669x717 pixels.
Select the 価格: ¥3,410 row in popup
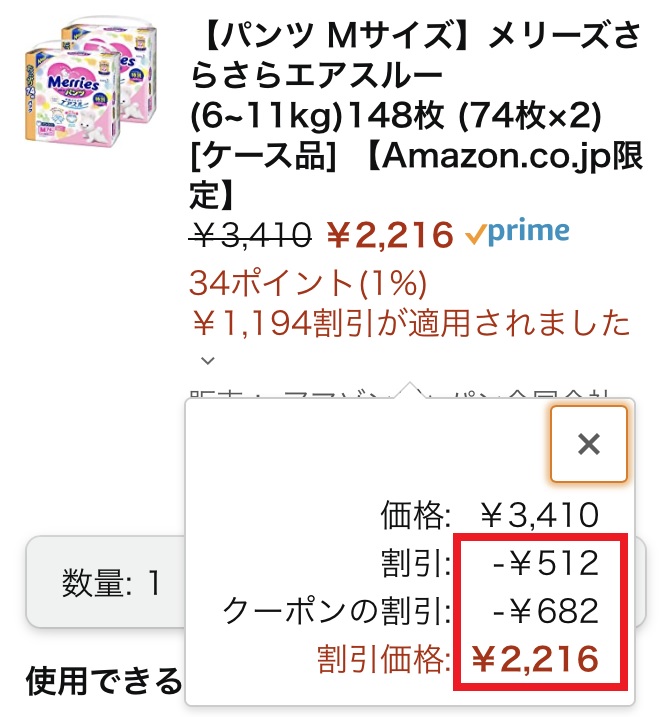[489, 515]
